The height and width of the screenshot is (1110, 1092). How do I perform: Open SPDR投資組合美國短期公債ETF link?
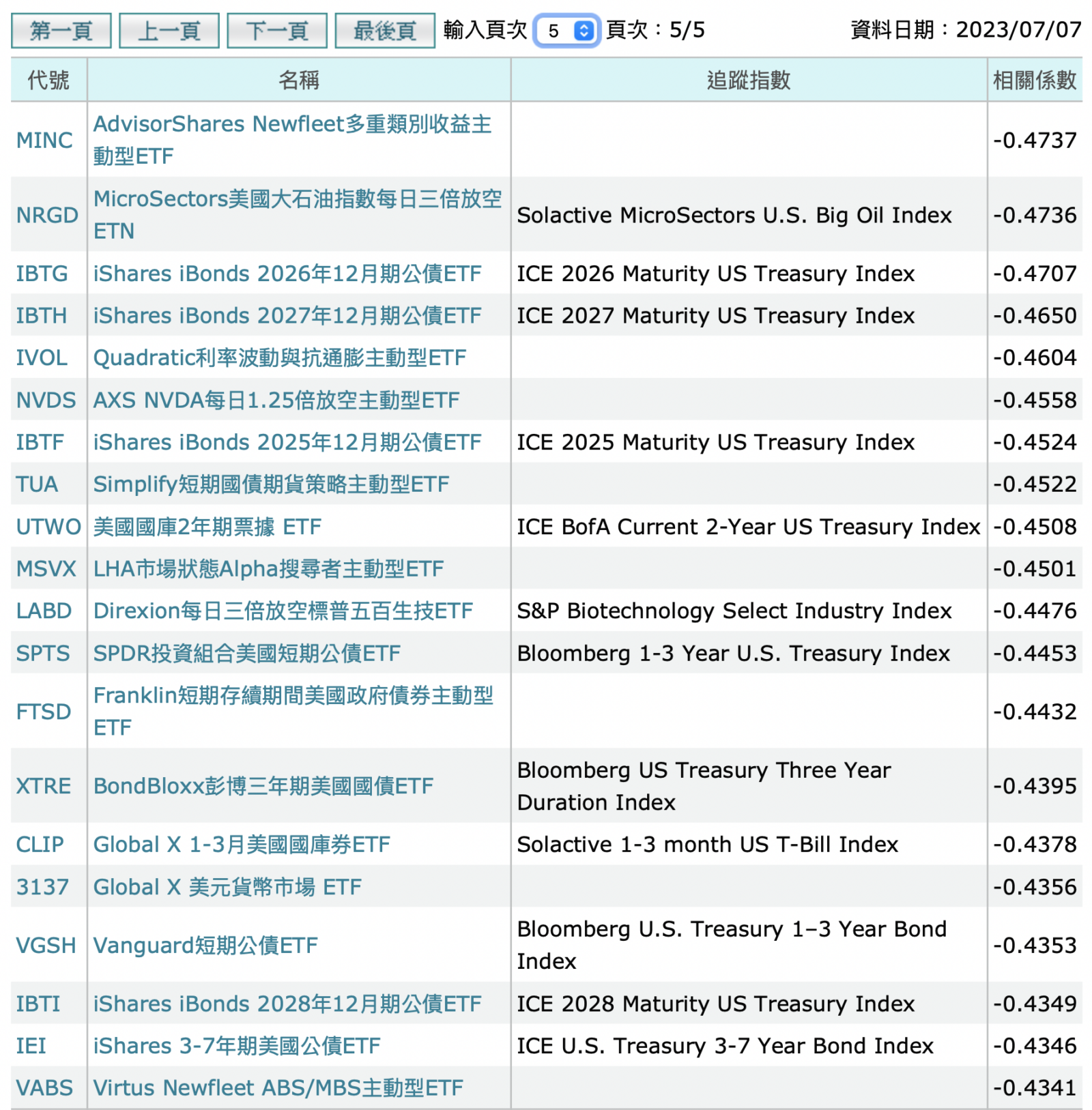246,653
